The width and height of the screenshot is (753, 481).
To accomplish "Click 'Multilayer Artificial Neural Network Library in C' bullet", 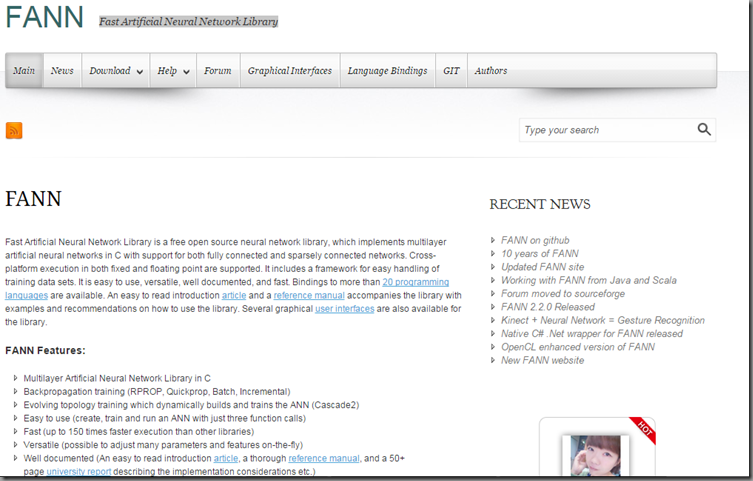I will 117,378.
